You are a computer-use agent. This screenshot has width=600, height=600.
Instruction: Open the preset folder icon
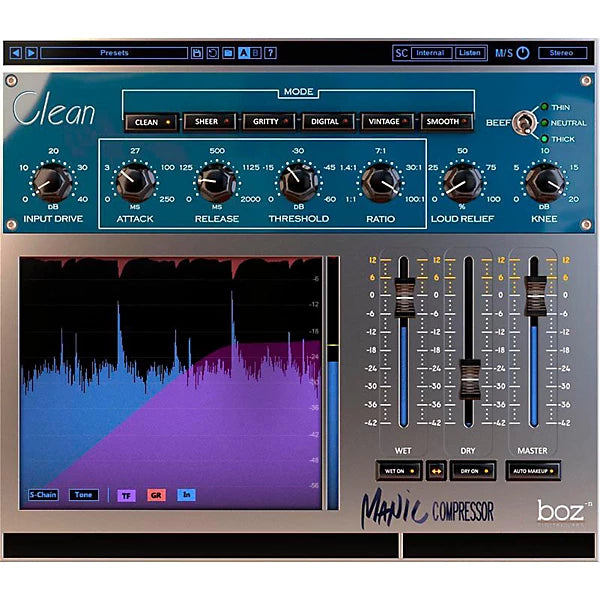(227, 52)
